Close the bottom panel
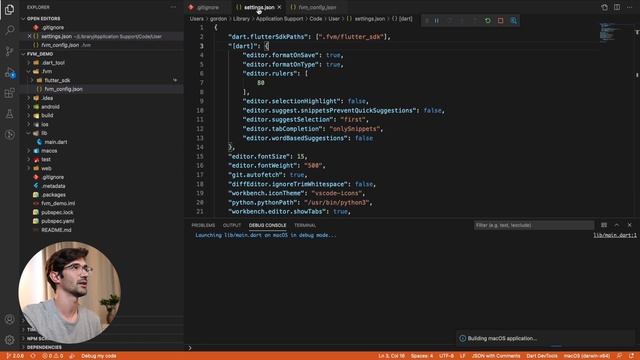640x360 pixels. pyautogui.click(x=629, y=225)
